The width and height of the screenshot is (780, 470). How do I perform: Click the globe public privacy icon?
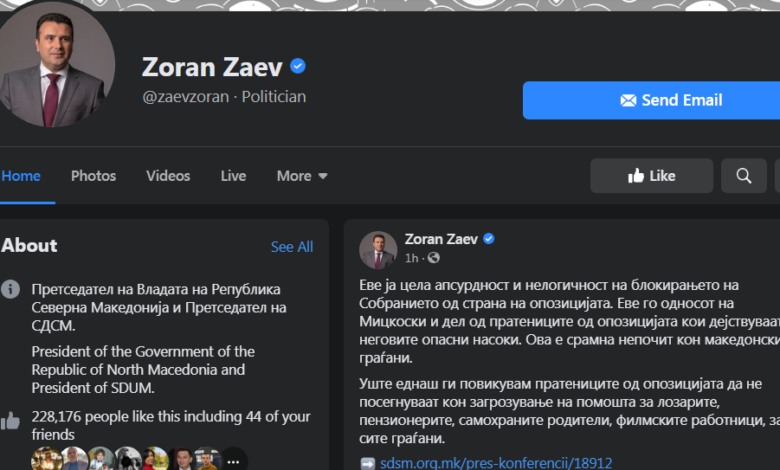pyautogui.click(x=434, y=258)
